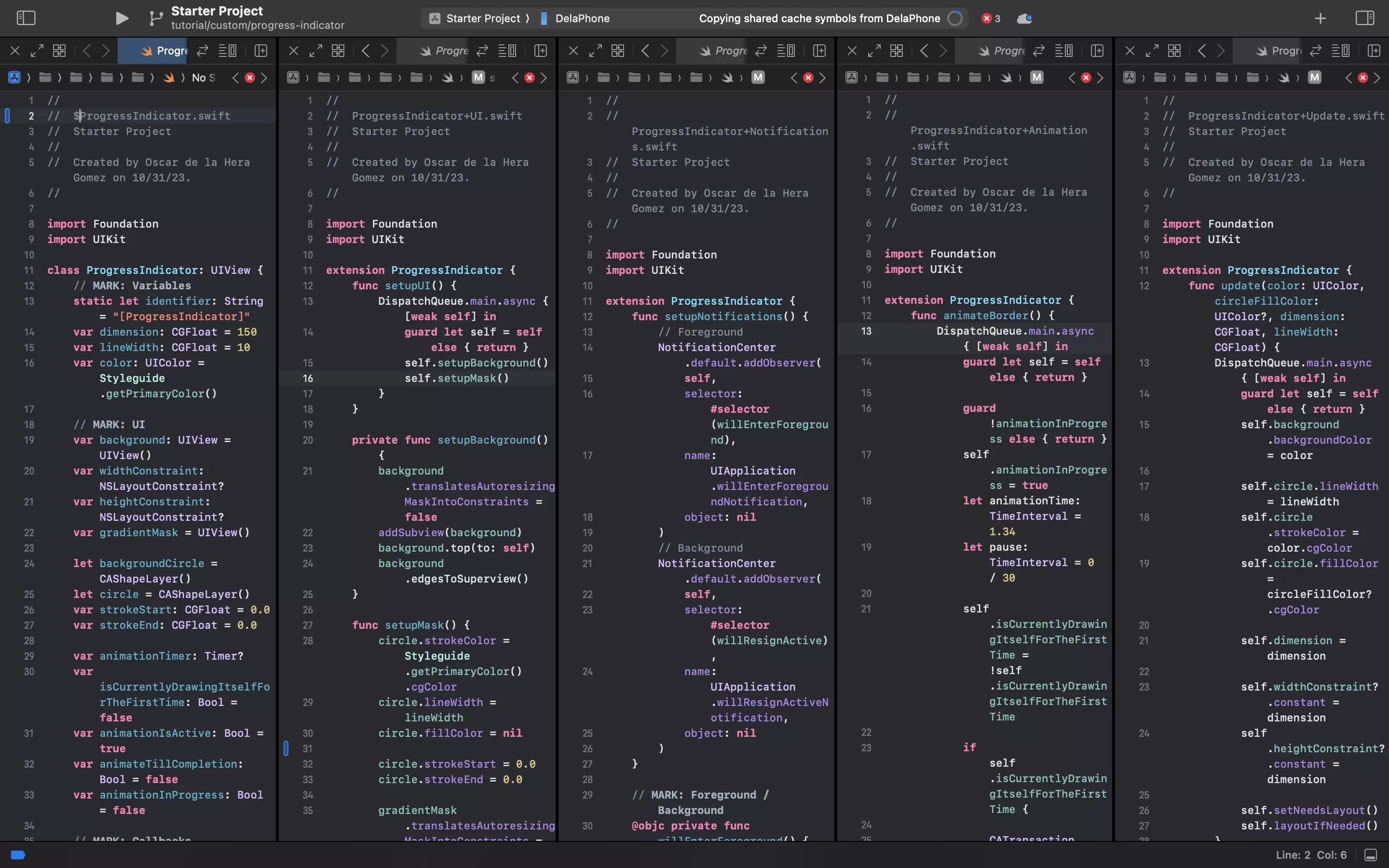This screenshot has height=868, width=1389.
Task: Open method symbol M in ProgressIndicator+UI jump bar
Action: click(478, 77)
